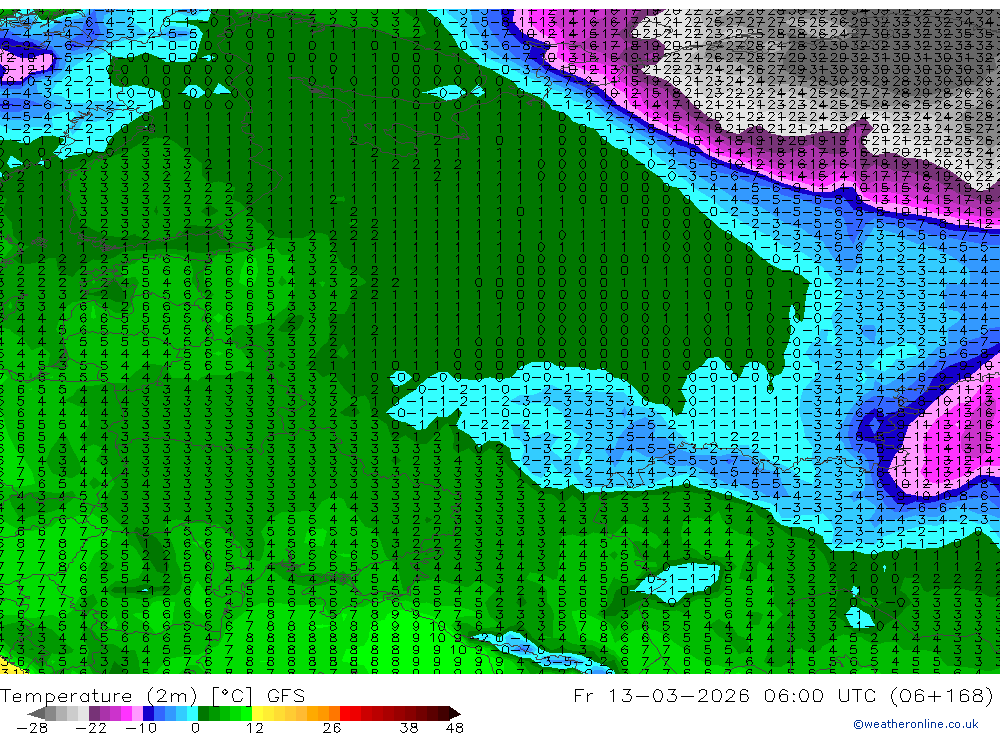Click the yellow swatch just right of 12
This screenshot has height=733, width=1000.
coord(257,713)
